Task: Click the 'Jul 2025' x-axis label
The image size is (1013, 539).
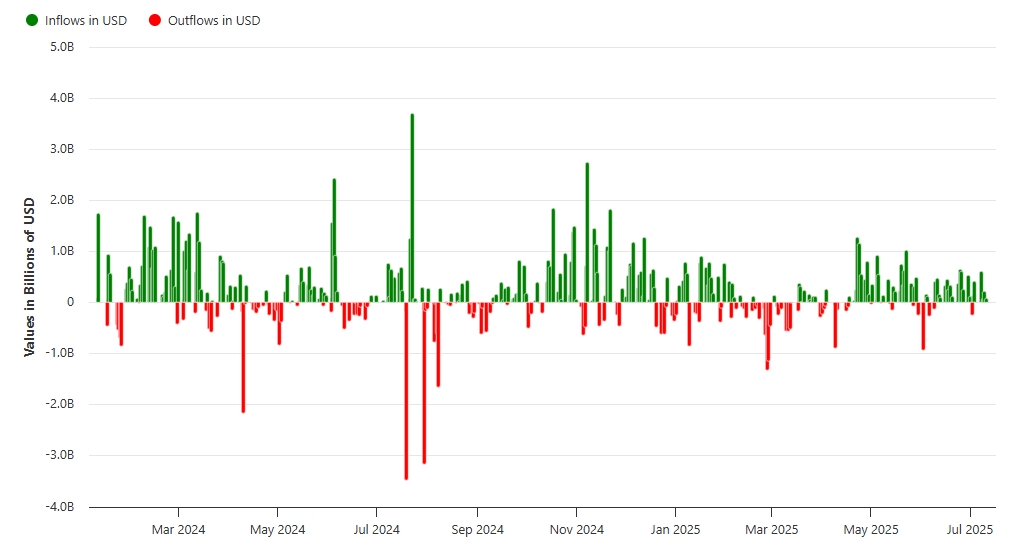Action: coord(970,529)
